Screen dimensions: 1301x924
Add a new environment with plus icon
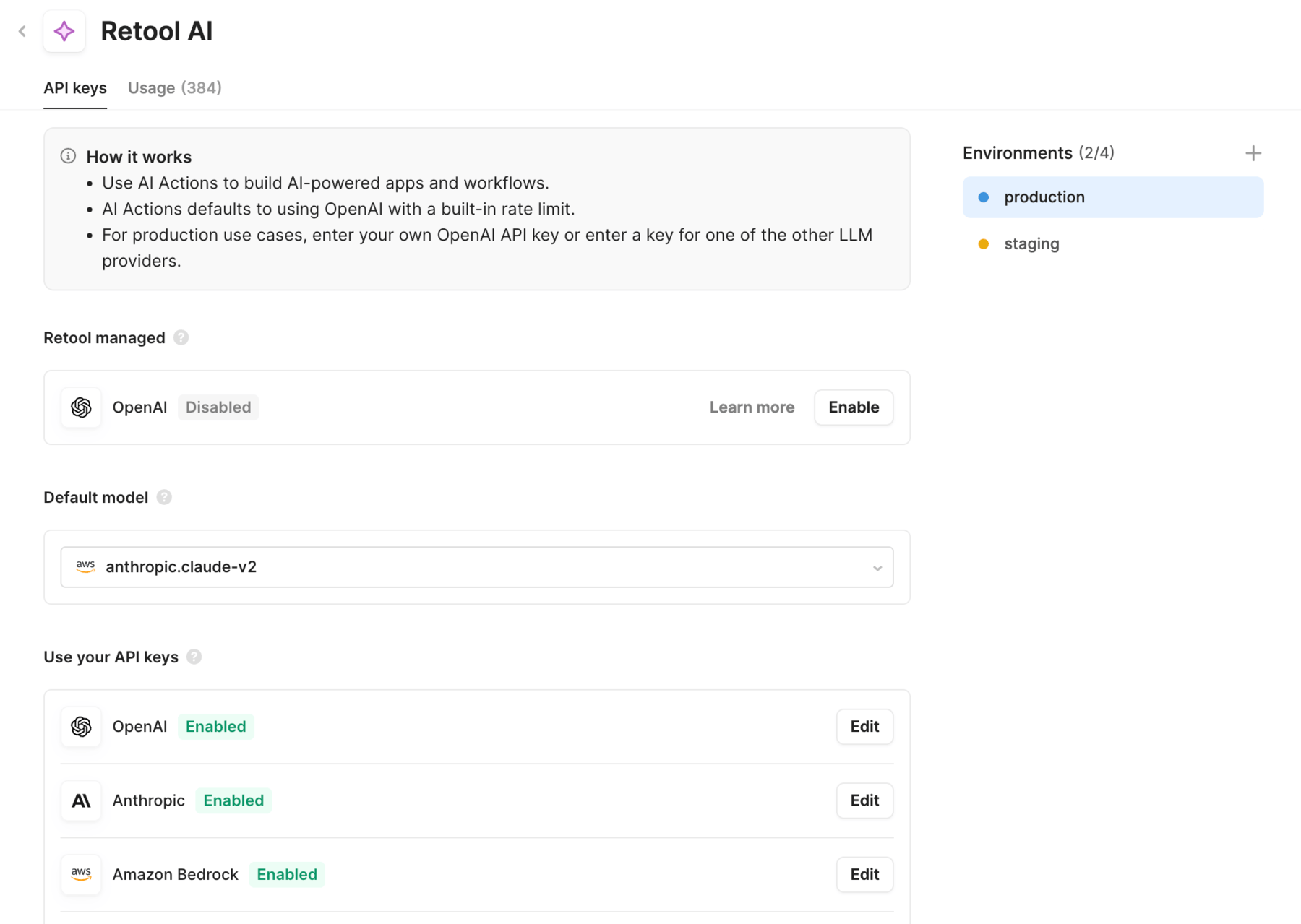point(1253,153)
